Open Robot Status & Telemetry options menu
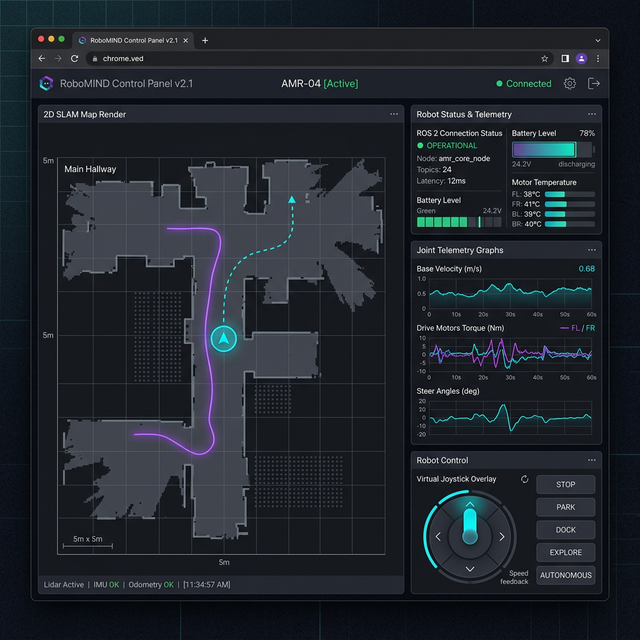The image size is (640, 640). (x=592, y=115)
